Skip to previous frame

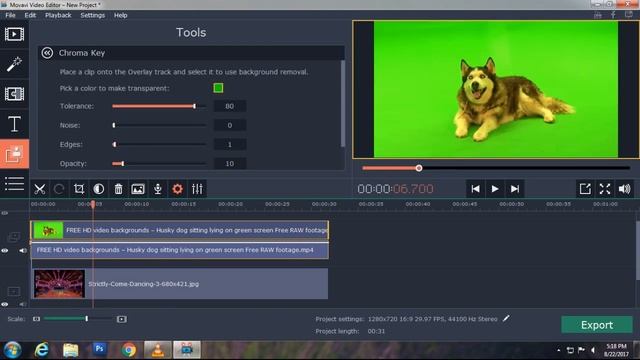tap(476, 189)
